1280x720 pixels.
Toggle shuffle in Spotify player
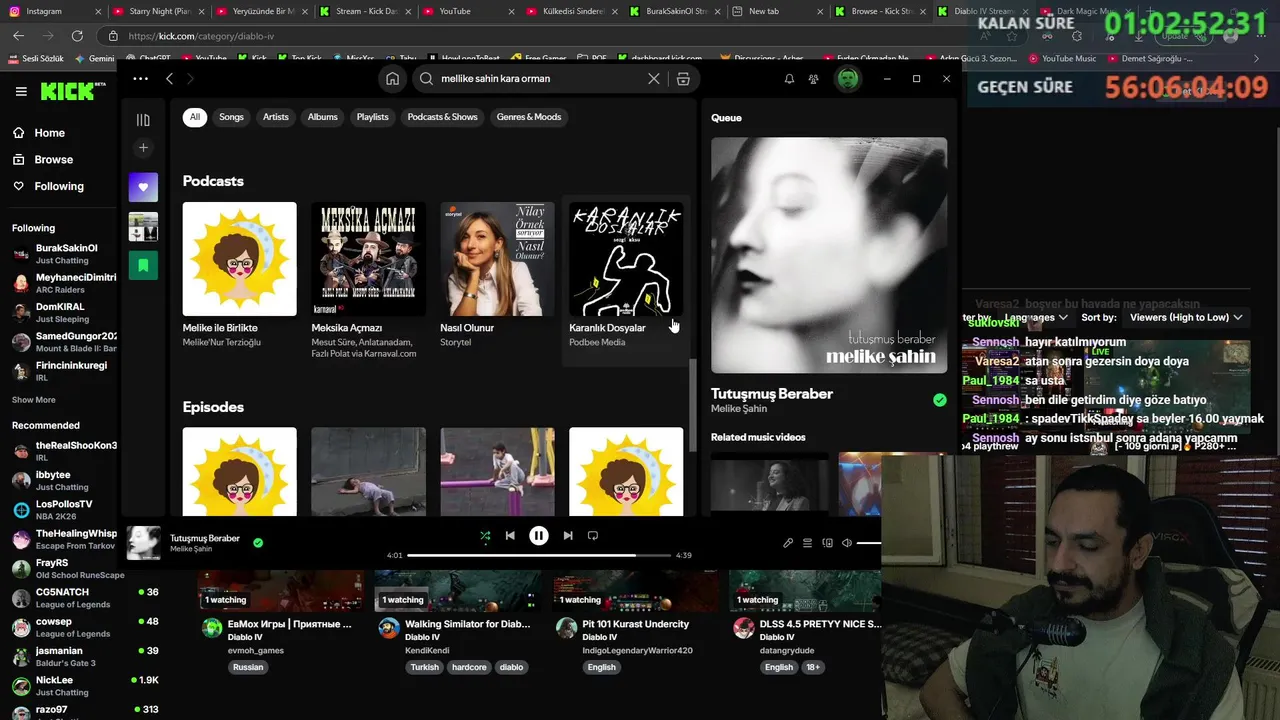485,536
